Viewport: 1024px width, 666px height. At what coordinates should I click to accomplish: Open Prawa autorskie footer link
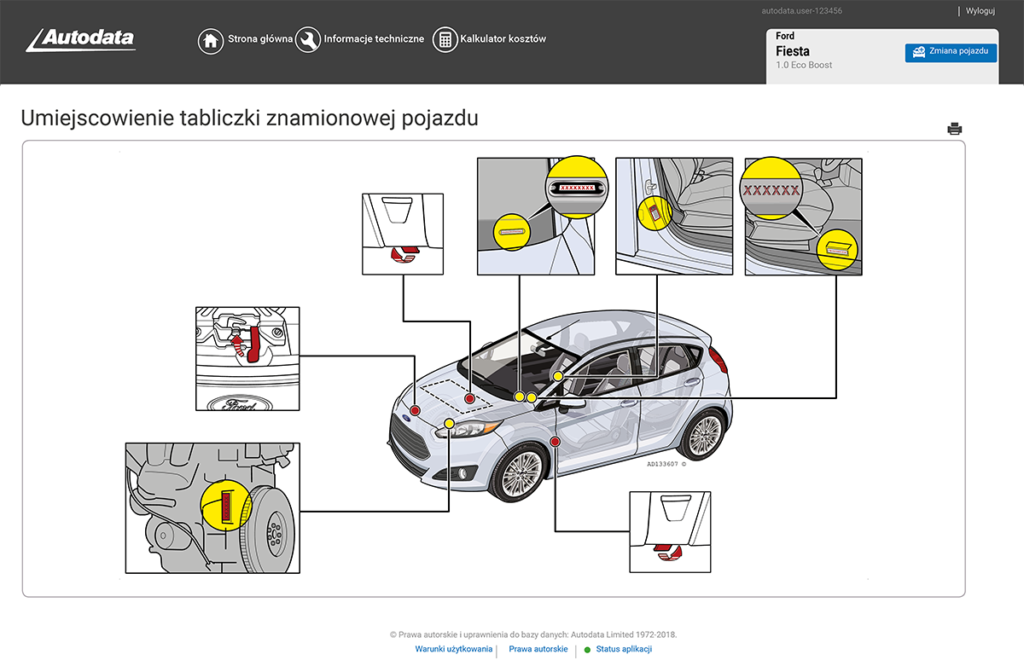pos(538,650)
